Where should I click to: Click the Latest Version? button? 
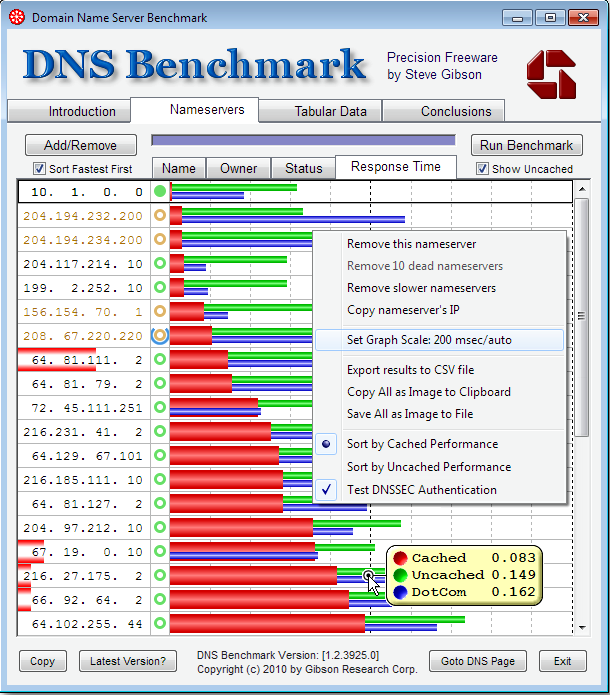[128, 661]
